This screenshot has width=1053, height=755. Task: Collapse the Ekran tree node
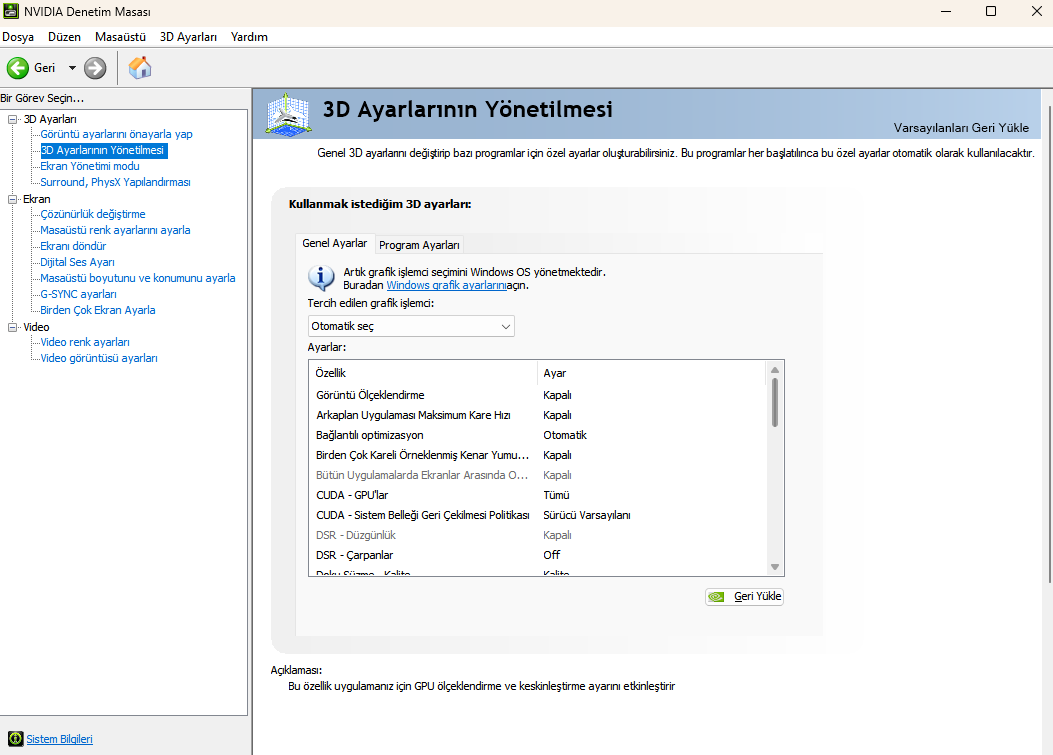(x=12, y=199)
